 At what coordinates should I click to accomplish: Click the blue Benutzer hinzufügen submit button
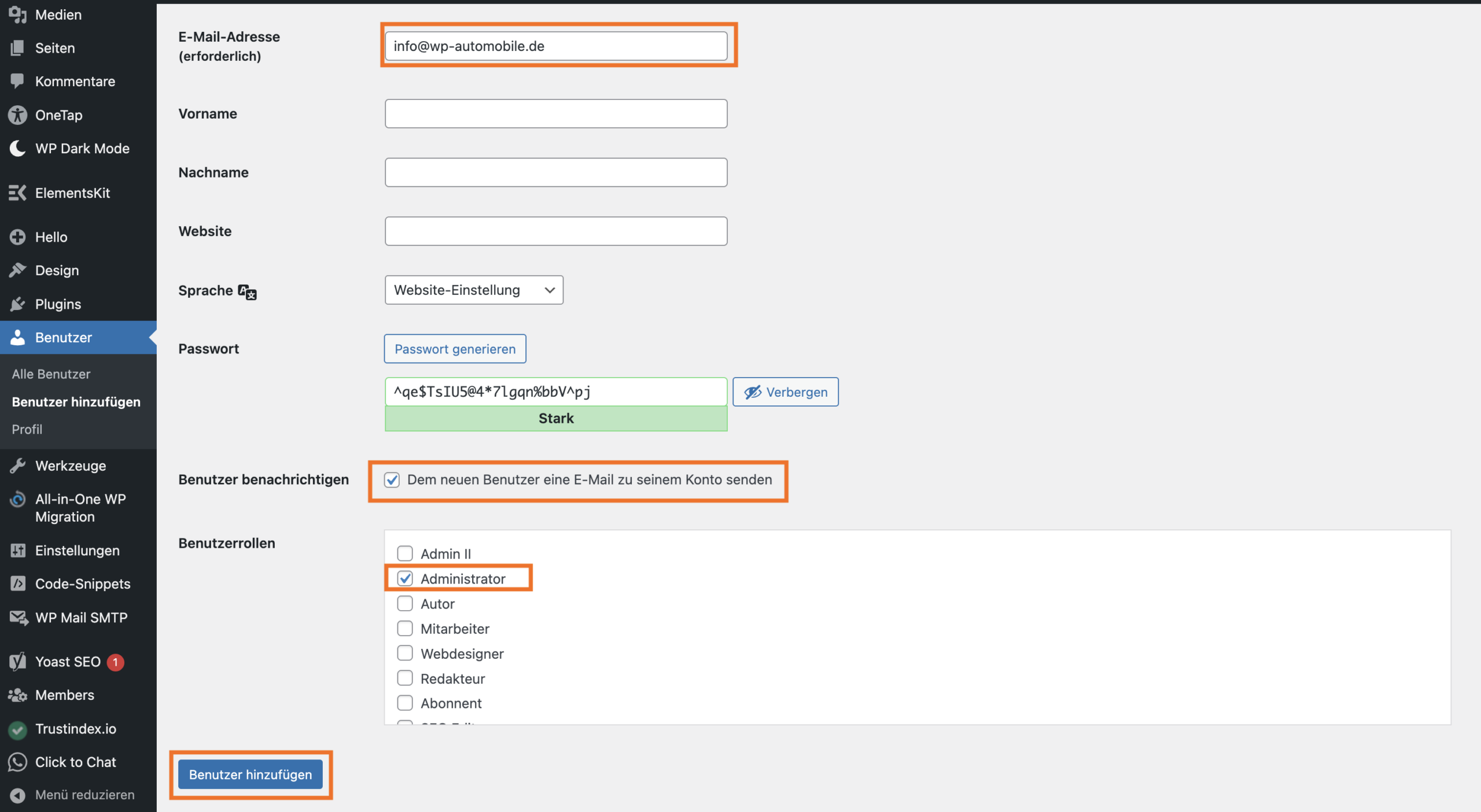250,774
